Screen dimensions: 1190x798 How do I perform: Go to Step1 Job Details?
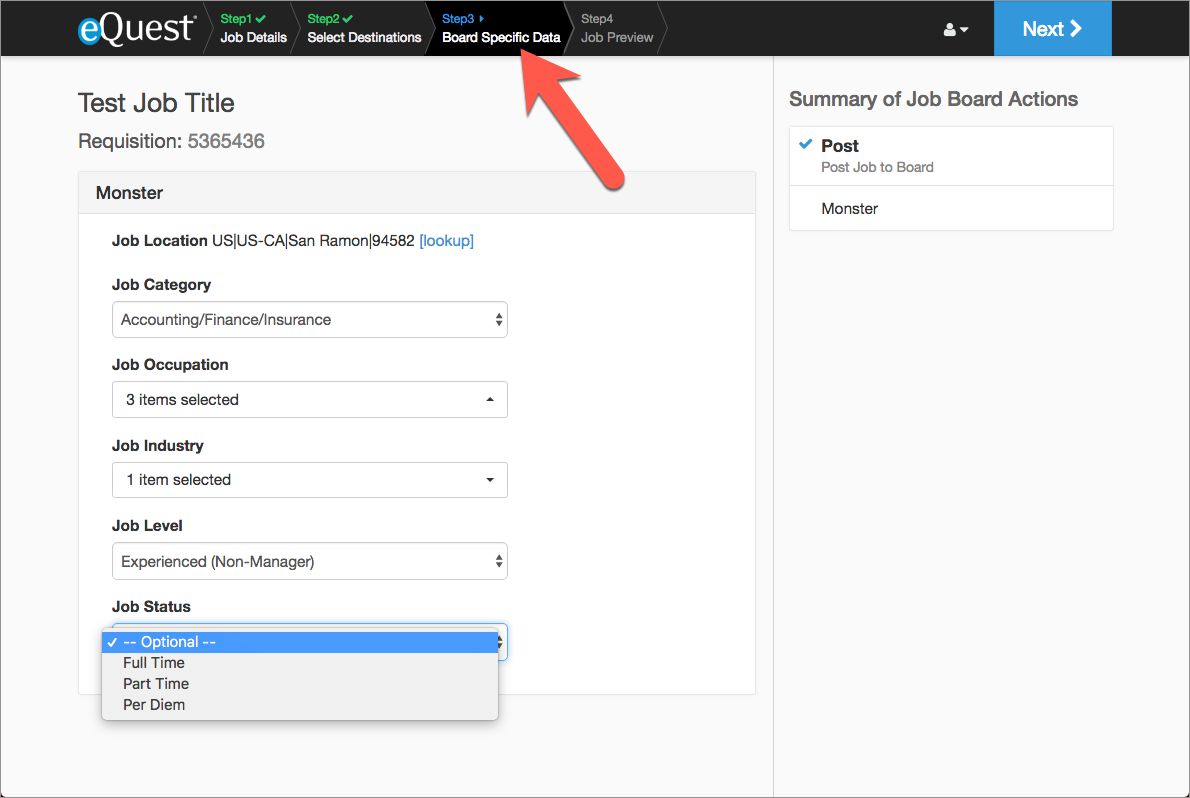[x=253, y=29]
